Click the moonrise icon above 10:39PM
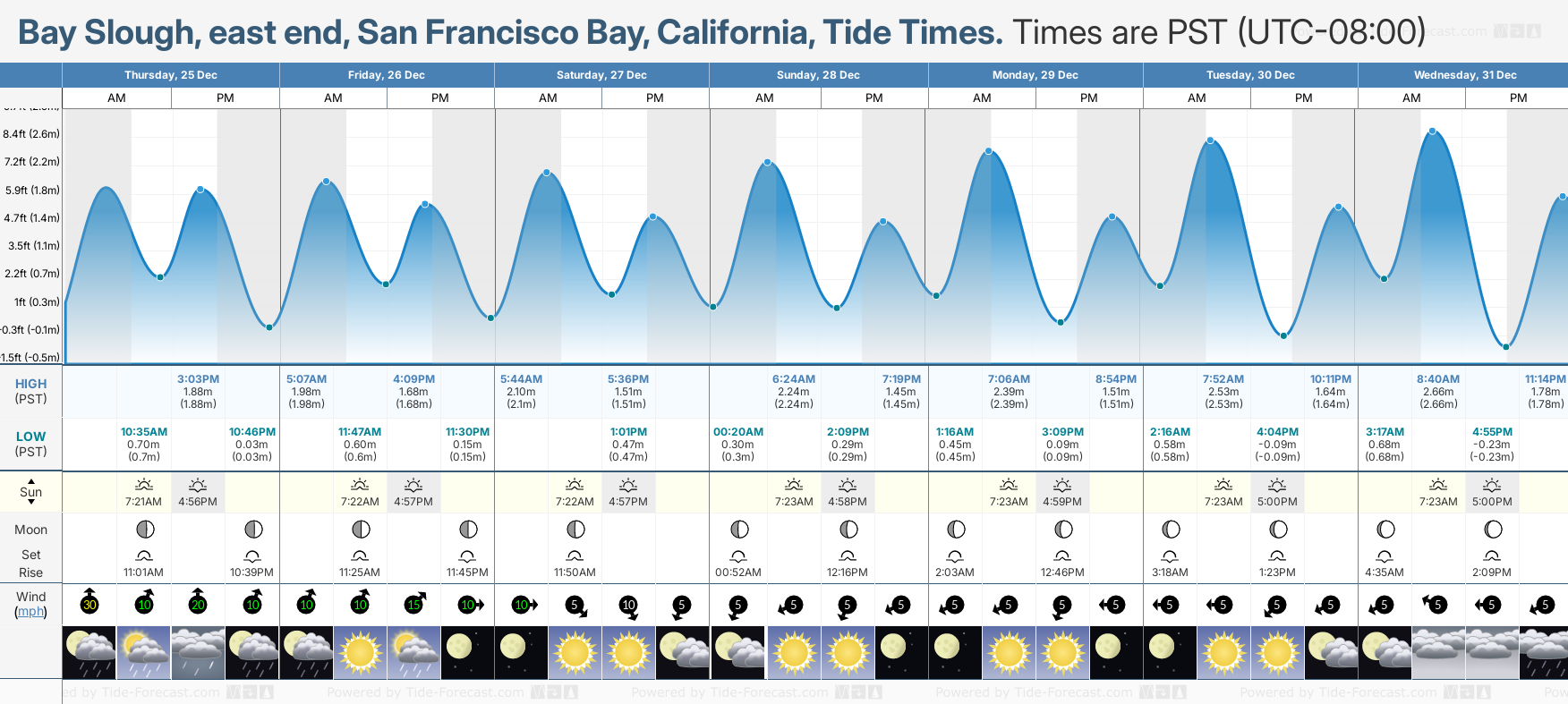 252,556
